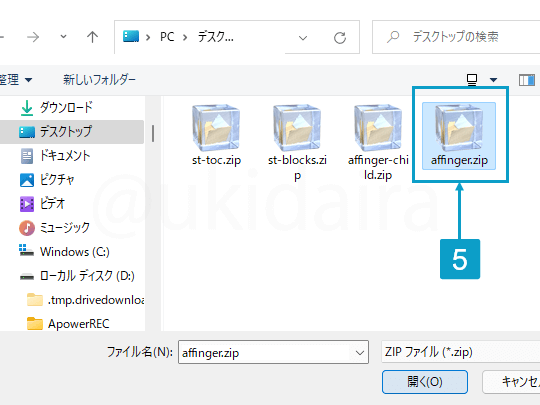The image size is (540, 405).
Task: Toggle the preview pane icon
Action: [x=527, y=80]
